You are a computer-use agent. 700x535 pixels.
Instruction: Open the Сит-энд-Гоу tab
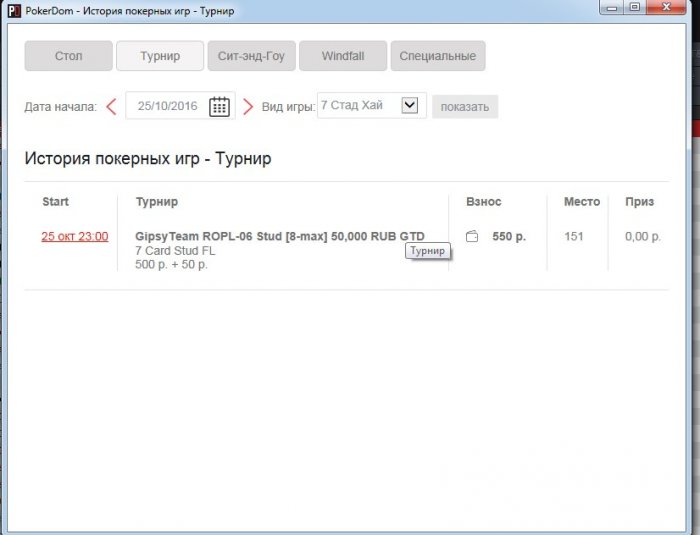[251, 56]
